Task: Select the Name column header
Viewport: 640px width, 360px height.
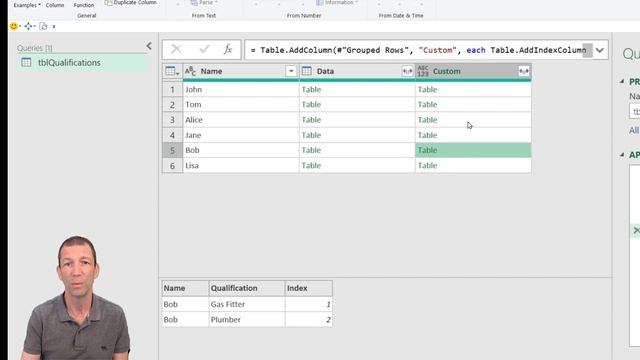Action: (241, 71)
